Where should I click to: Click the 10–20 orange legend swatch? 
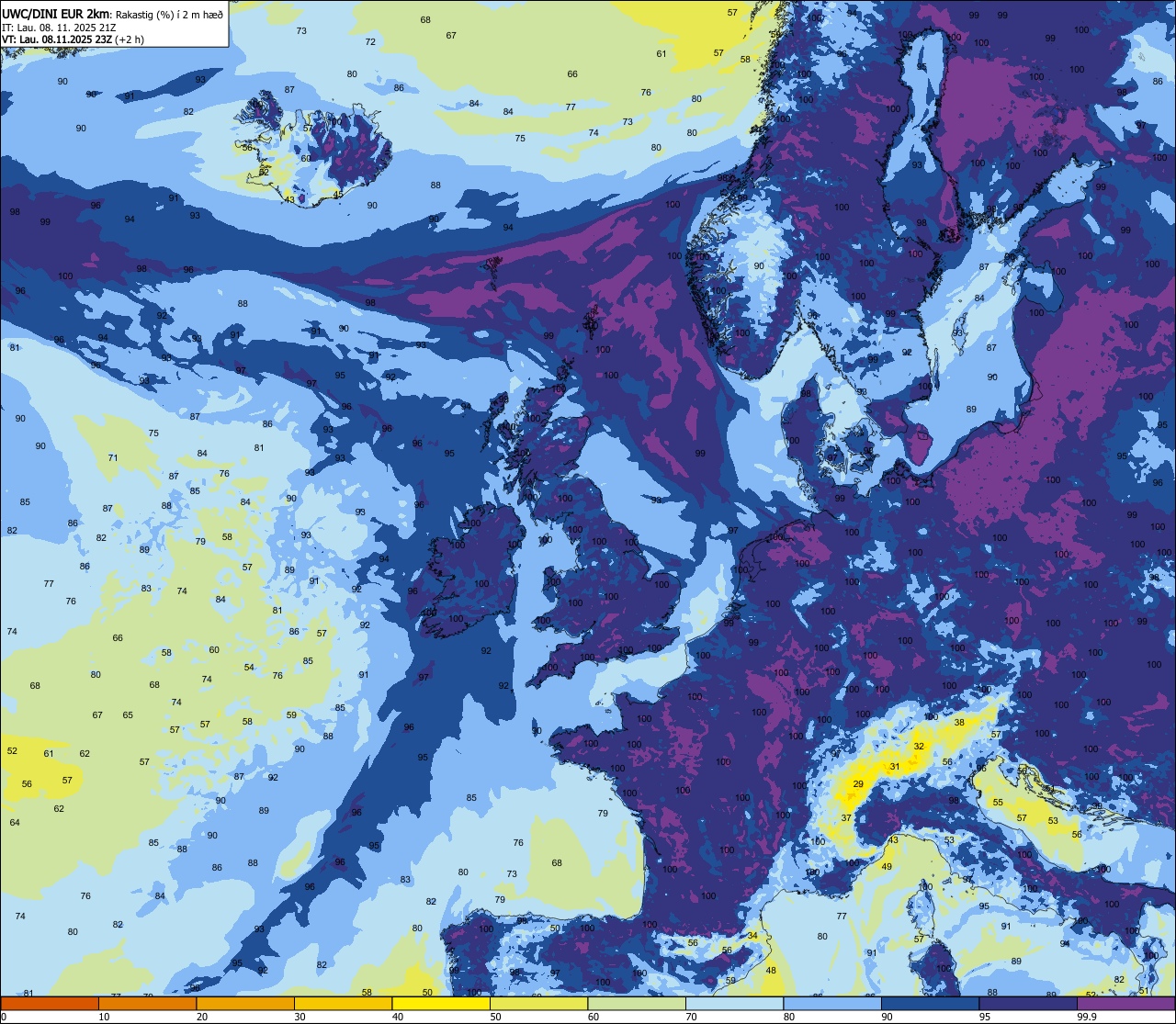click(x=147, y=1003)
